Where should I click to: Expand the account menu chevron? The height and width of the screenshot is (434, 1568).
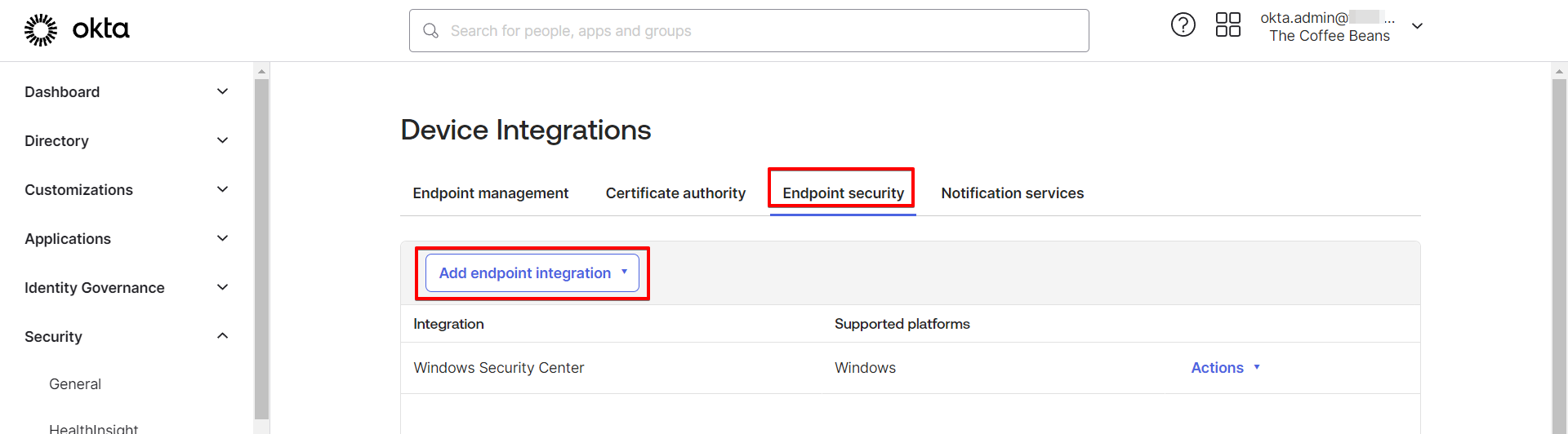point(1418,26)
